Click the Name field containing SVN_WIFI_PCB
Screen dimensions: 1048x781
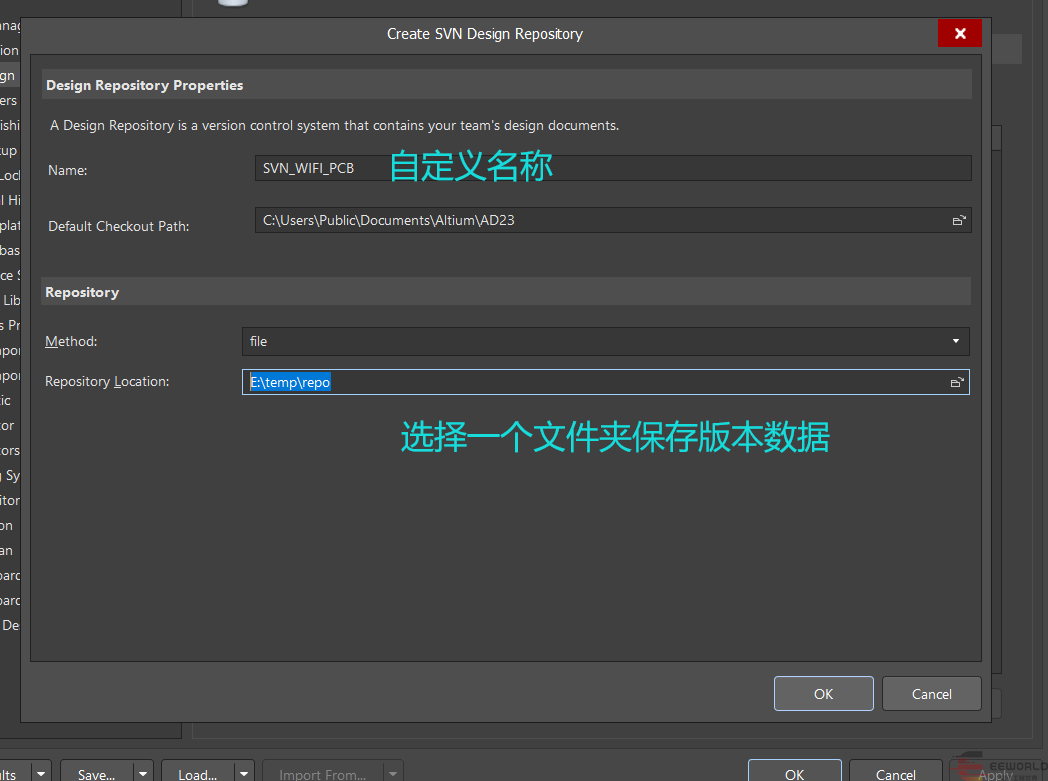pyautogui.click(x=612, y=168)
